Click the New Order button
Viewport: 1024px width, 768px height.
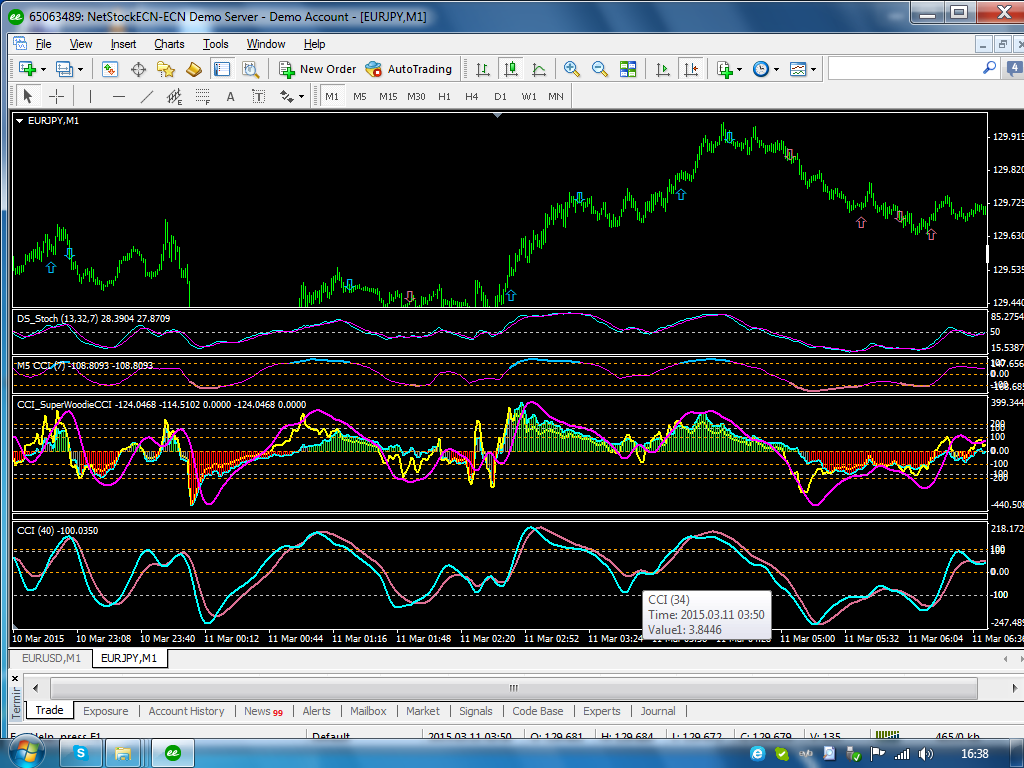tap(317, 69)
